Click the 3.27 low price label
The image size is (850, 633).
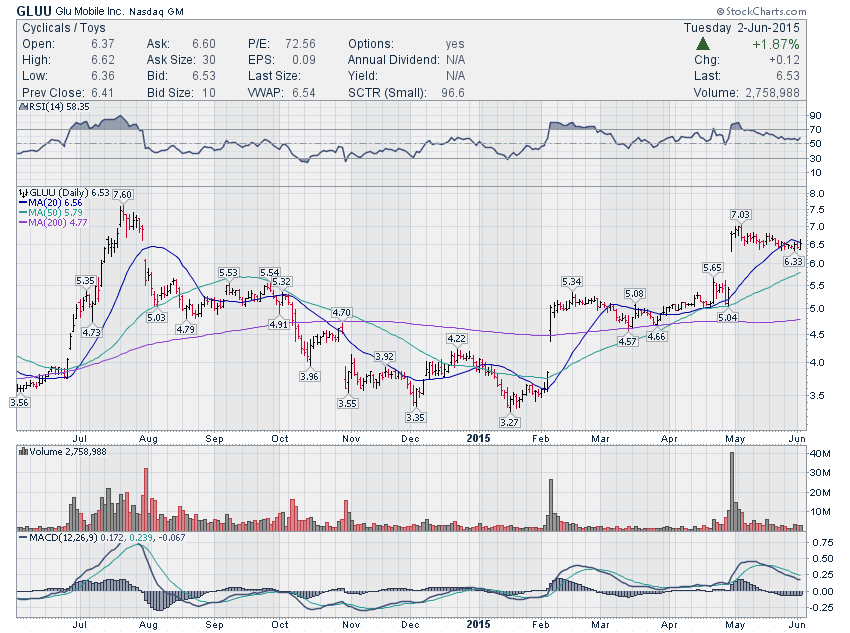(509, 422)
